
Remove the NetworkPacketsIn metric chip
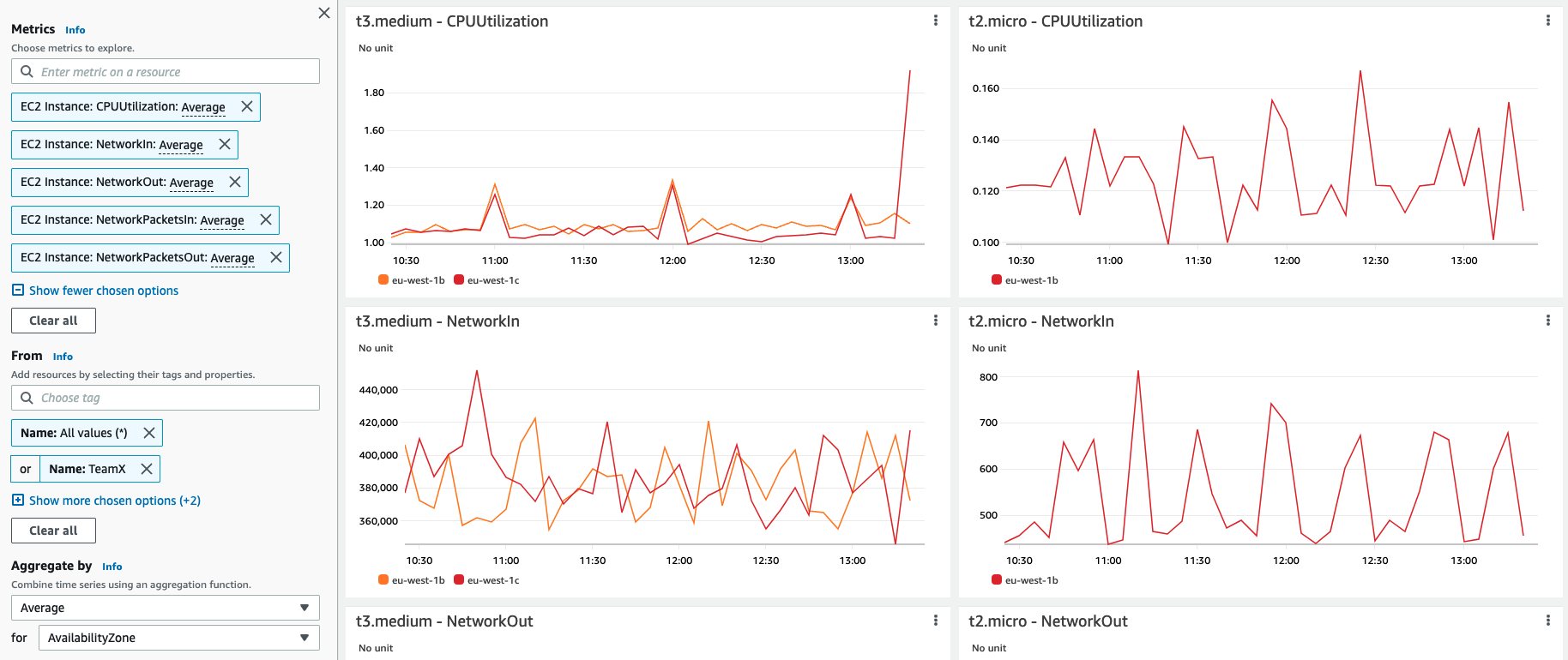[266, 219]
